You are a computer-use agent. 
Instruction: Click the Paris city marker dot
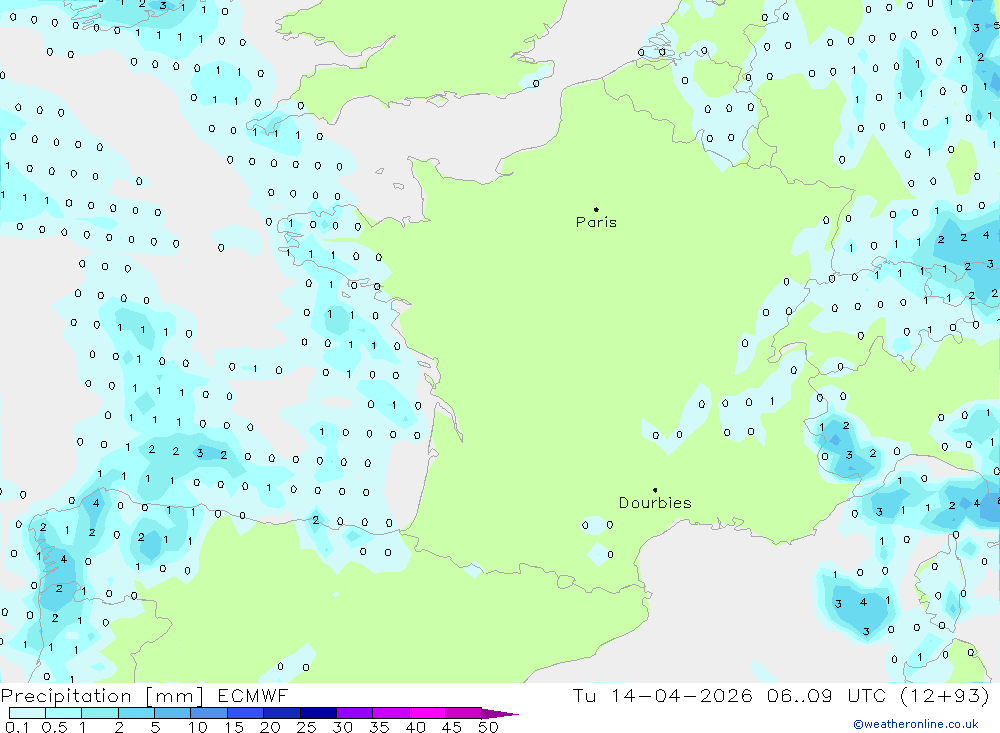coord(596,209)
